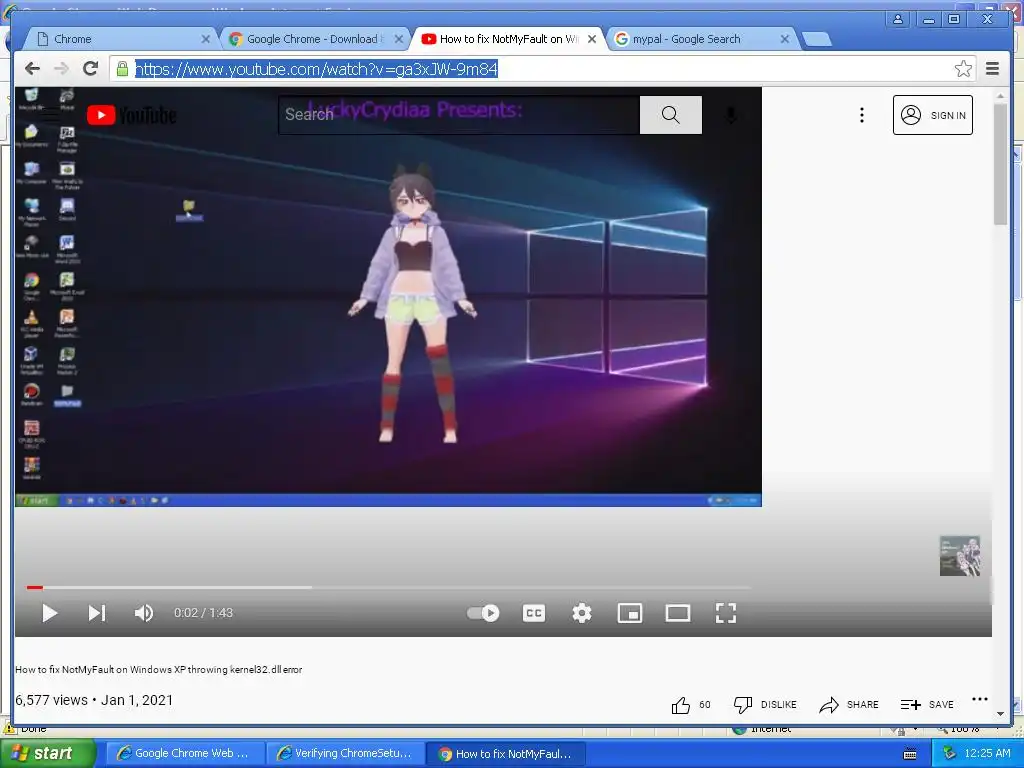1024x768 pixels.
Task: Play the video
Action: coord(49,613)
